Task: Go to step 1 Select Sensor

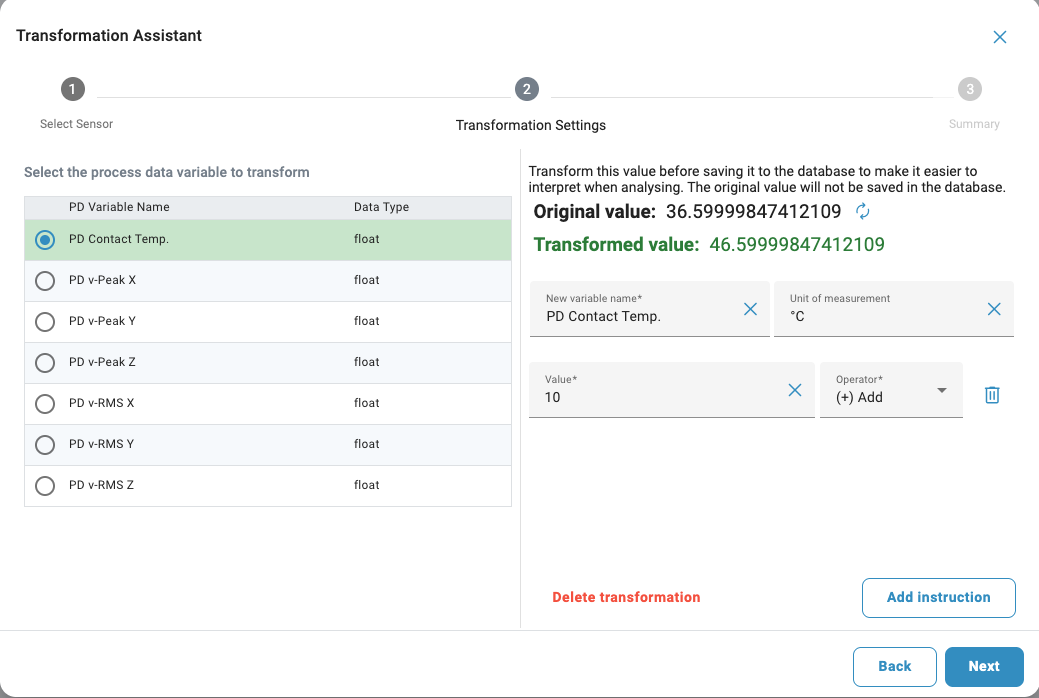Action: pos(72,90)
